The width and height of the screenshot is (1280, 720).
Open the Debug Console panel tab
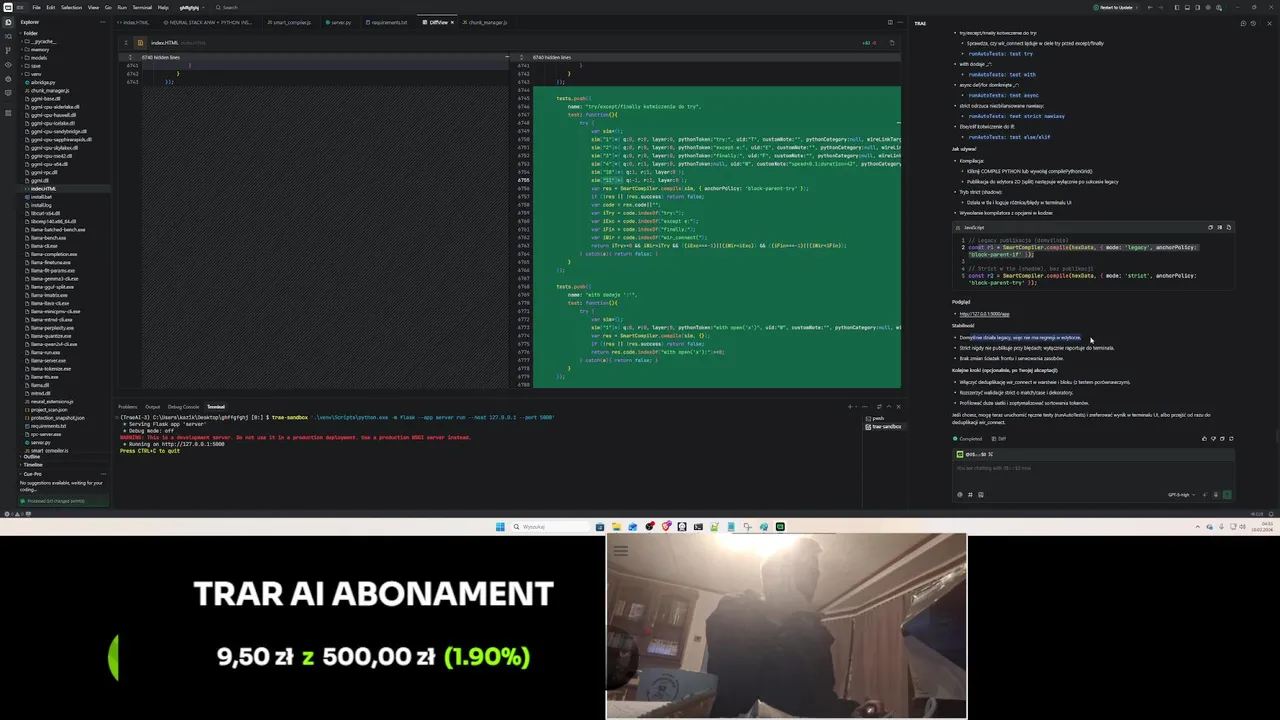(x=183, y=407)
